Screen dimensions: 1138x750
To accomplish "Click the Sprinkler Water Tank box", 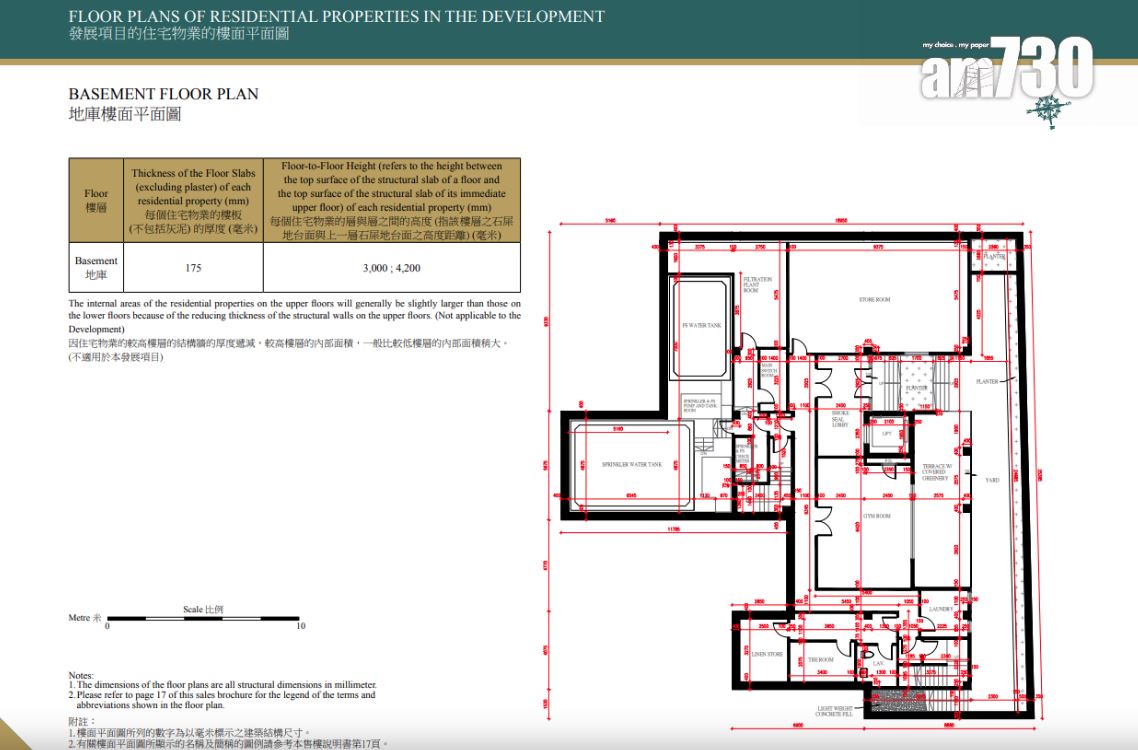I will 632,464.
